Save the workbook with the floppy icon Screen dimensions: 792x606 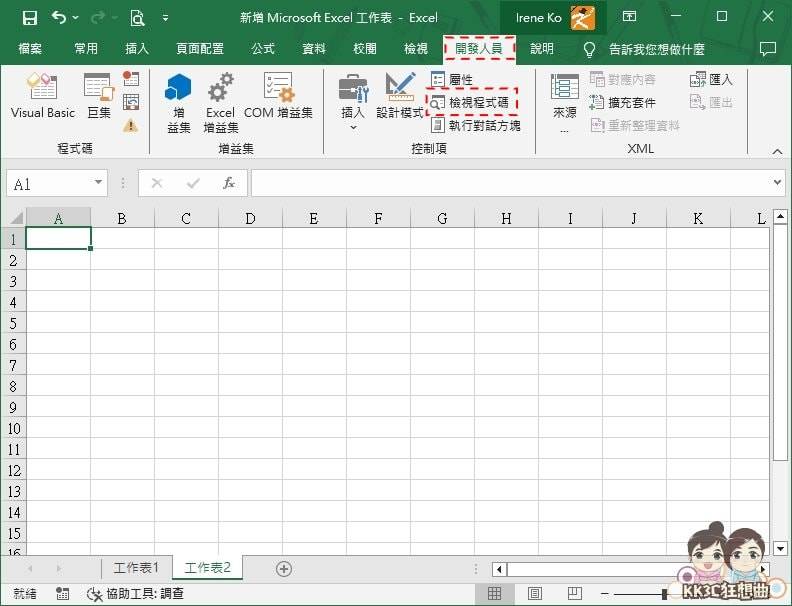tap(30, 18)
